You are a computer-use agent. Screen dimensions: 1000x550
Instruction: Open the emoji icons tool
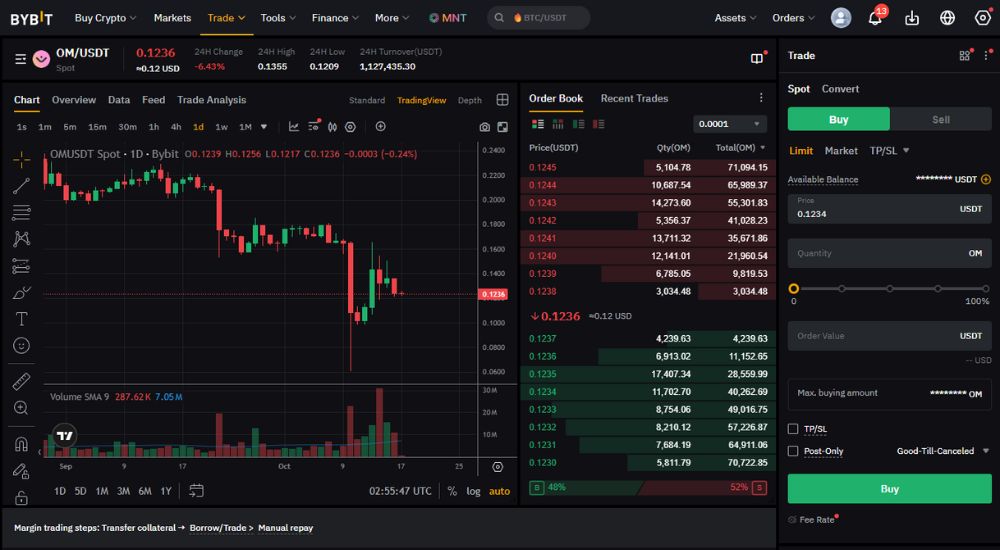point(21,345)
